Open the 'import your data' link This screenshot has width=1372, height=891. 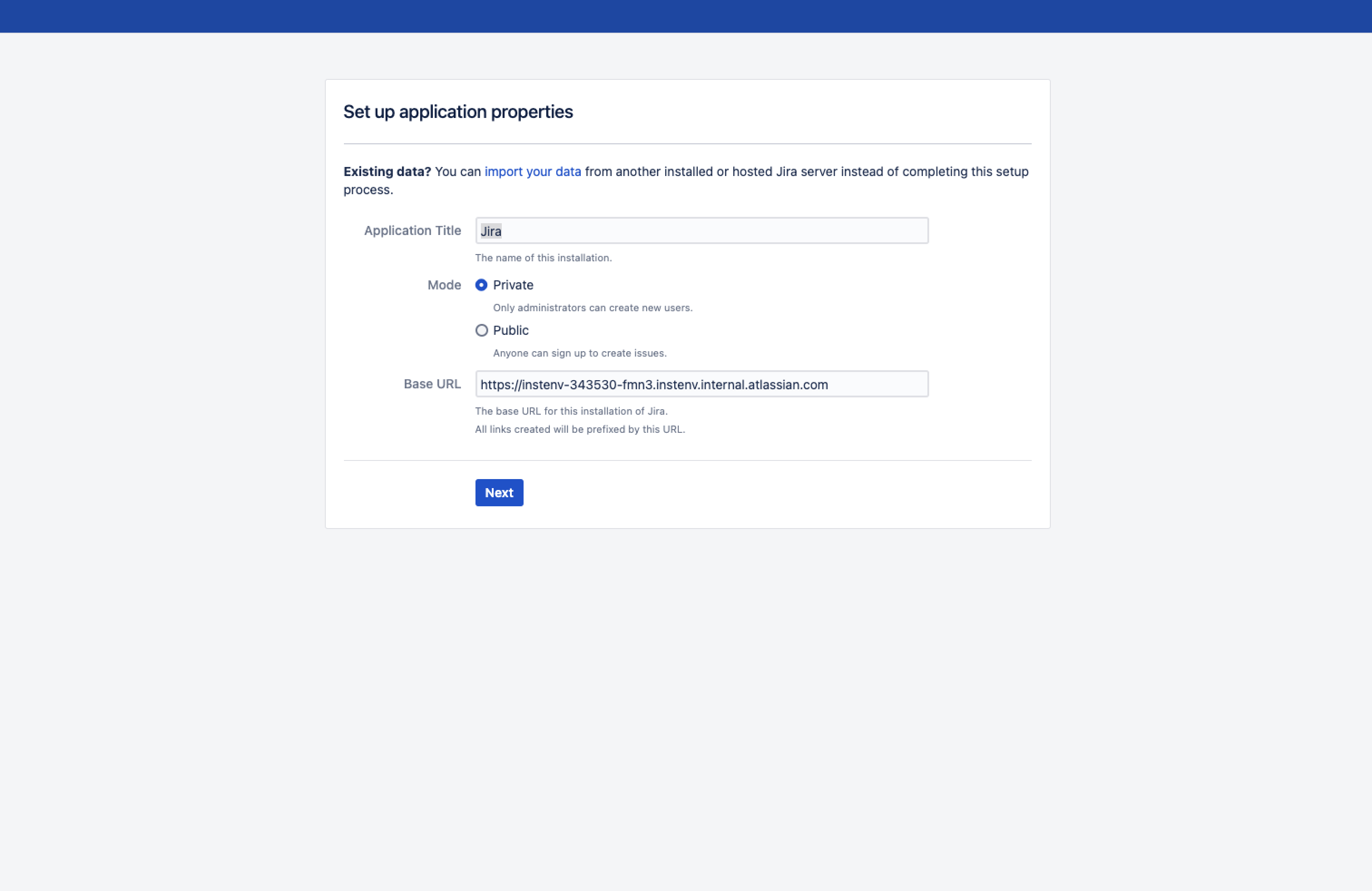pyautogui.click(x=532, y=172)
